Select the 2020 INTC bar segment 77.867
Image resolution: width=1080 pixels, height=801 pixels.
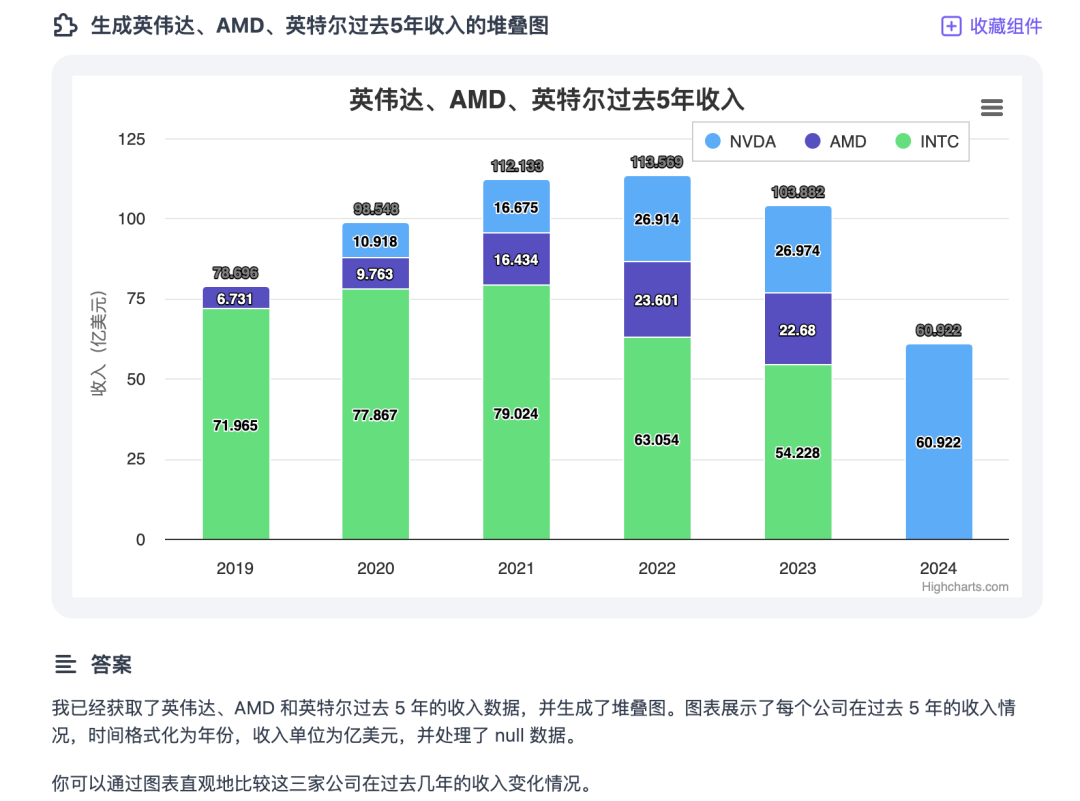point(375,414)
